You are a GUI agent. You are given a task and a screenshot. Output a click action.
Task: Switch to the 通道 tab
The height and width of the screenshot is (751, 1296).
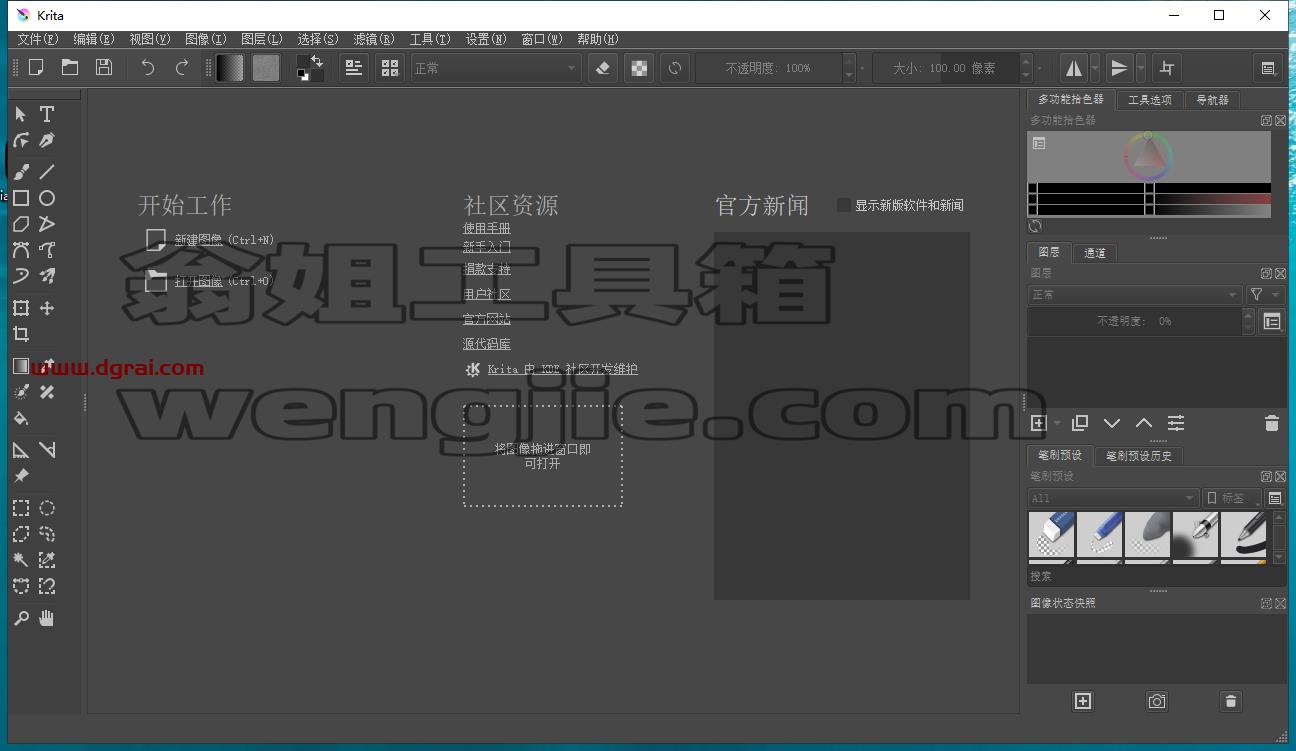tap(1095, 253)
